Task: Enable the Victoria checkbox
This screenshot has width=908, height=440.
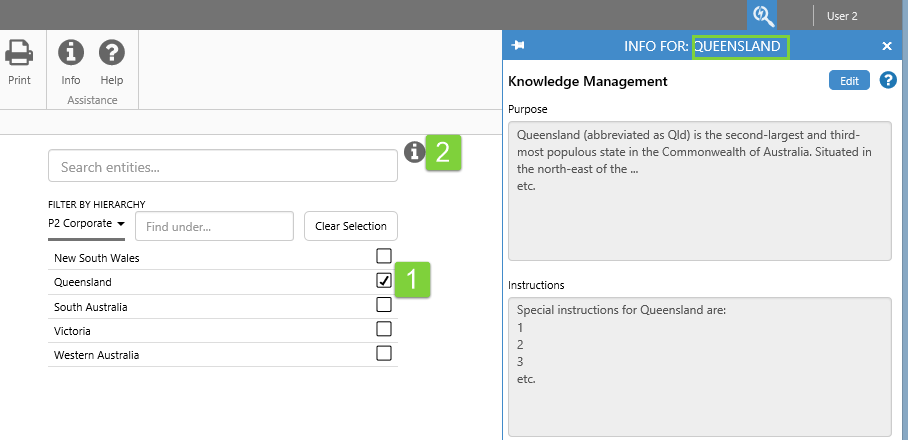Action: tap(383, 329)
